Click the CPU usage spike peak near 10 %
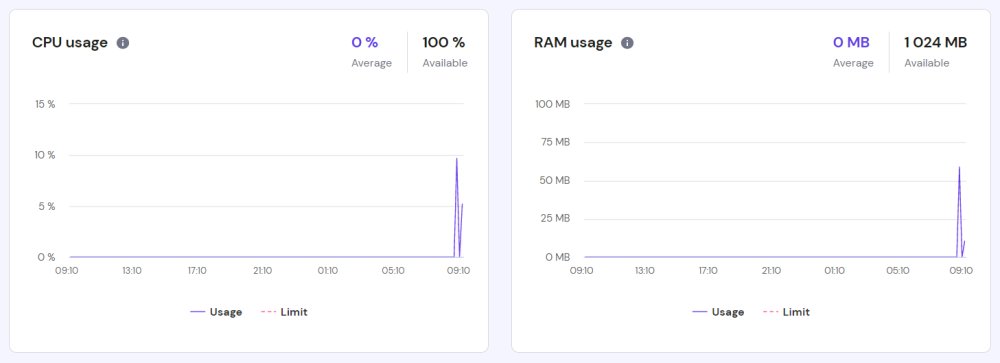Screen dimensions: 1000x363 457,159
